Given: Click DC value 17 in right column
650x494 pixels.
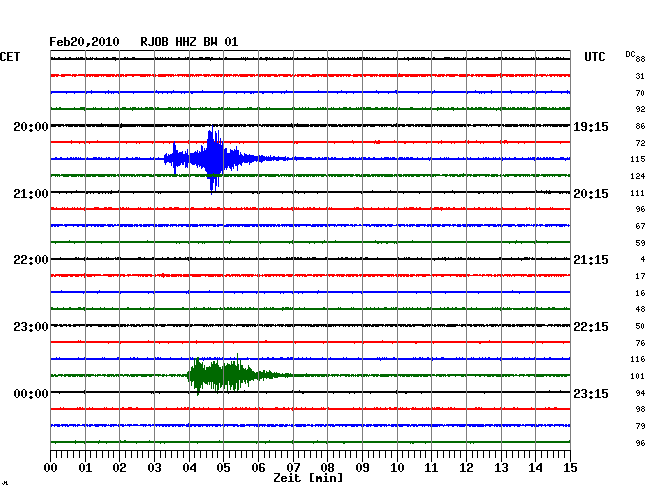Looking at the screenshot, I should click(x=640, y=276).
